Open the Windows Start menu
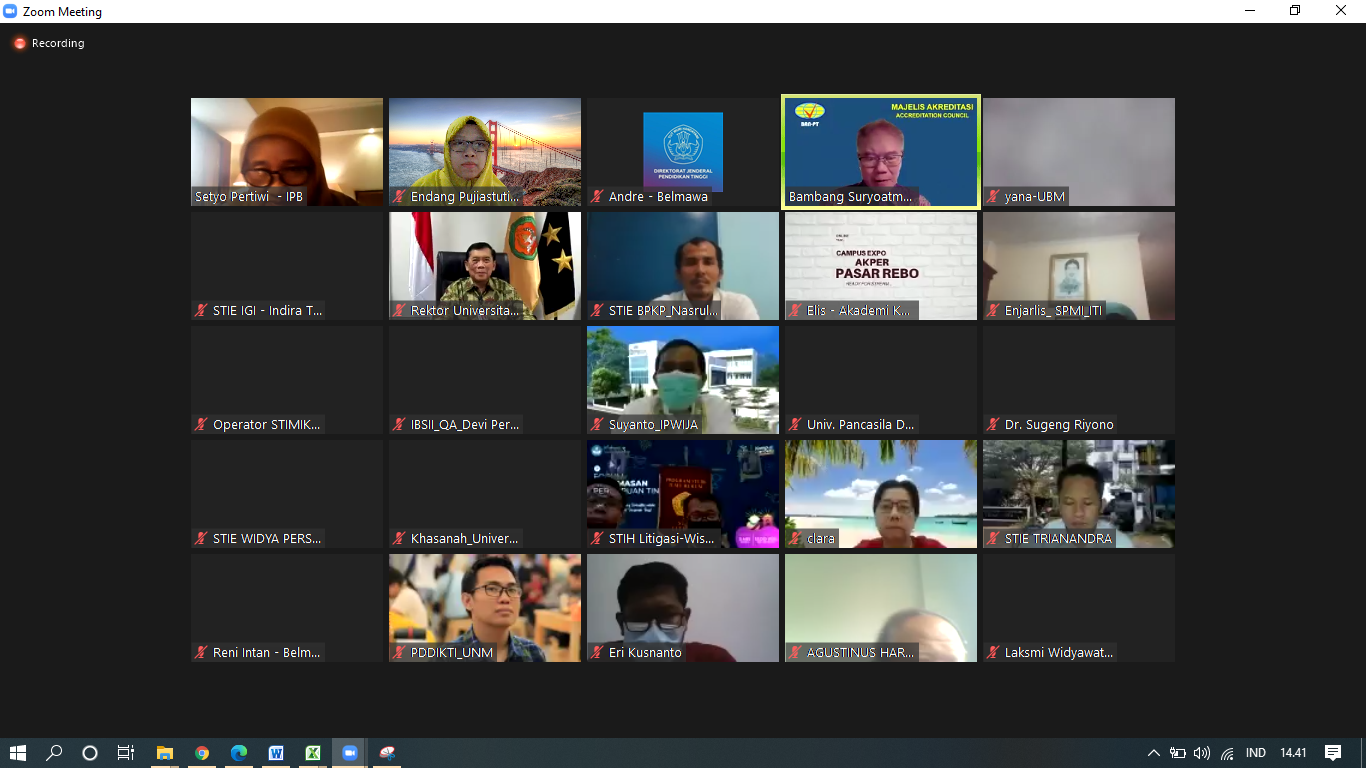 click(x=18, y=753)
